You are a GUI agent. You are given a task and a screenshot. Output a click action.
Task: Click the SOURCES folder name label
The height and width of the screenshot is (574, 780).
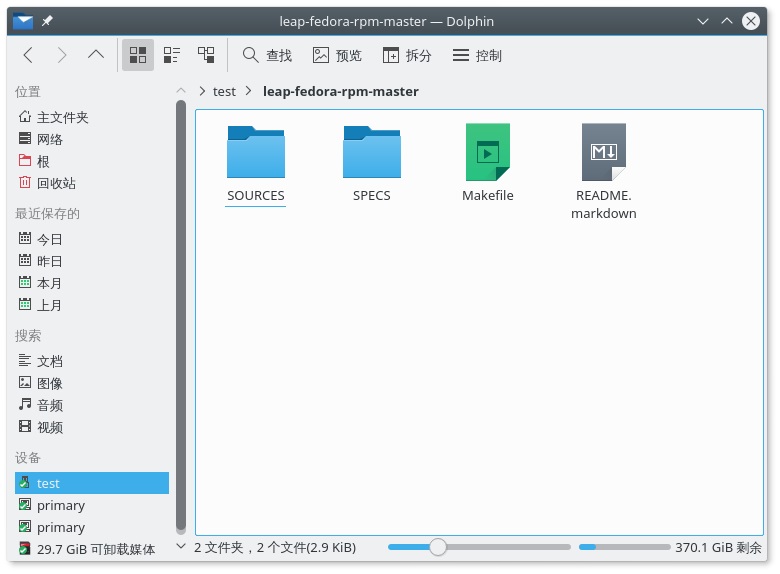[256, 195]
